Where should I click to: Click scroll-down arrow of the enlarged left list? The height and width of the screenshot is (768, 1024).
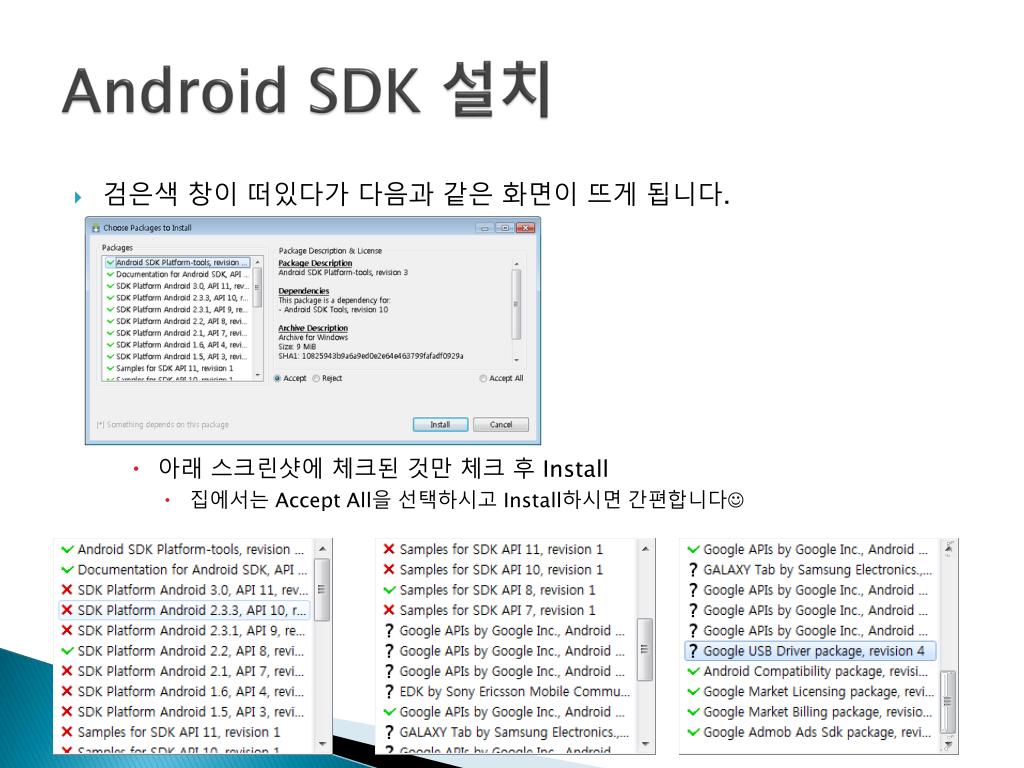[x=322, y=744]
